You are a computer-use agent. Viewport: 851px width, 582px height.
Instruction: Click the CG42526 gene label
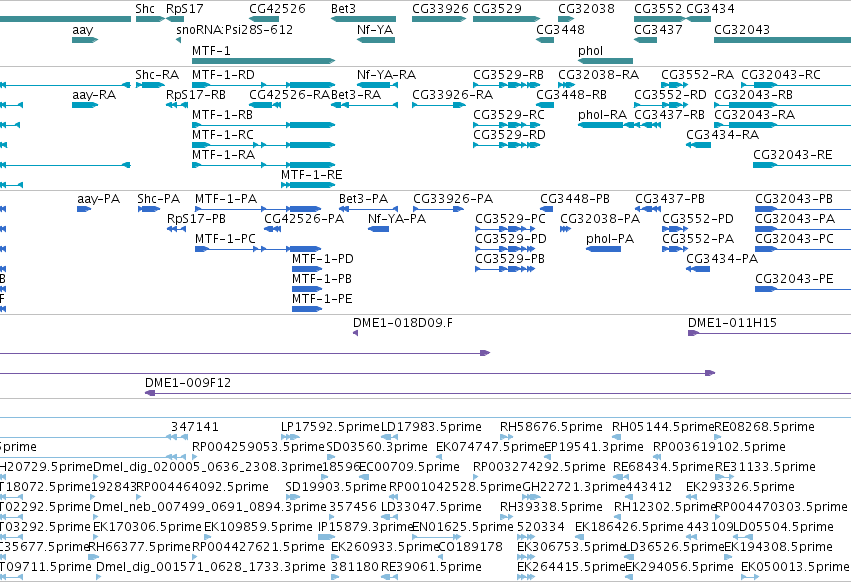pyautogui.click(x=277, y=9)
